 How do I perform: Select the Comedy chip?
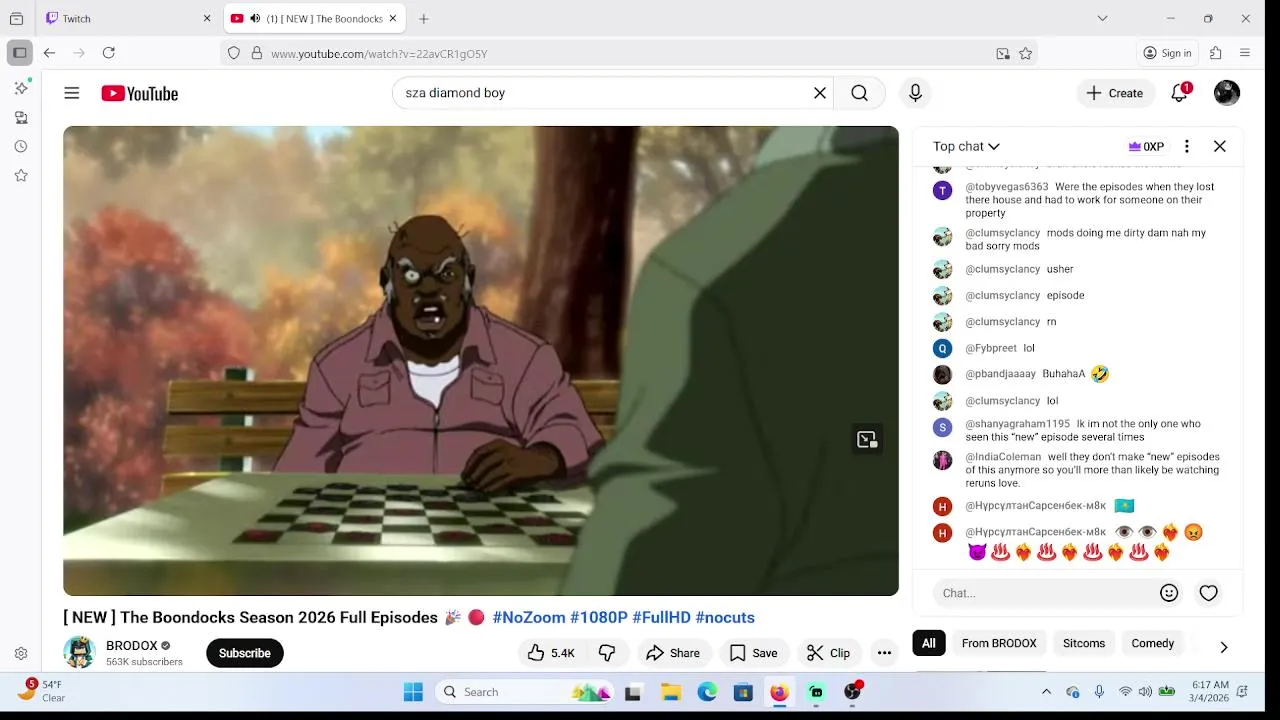(1153, 643)
